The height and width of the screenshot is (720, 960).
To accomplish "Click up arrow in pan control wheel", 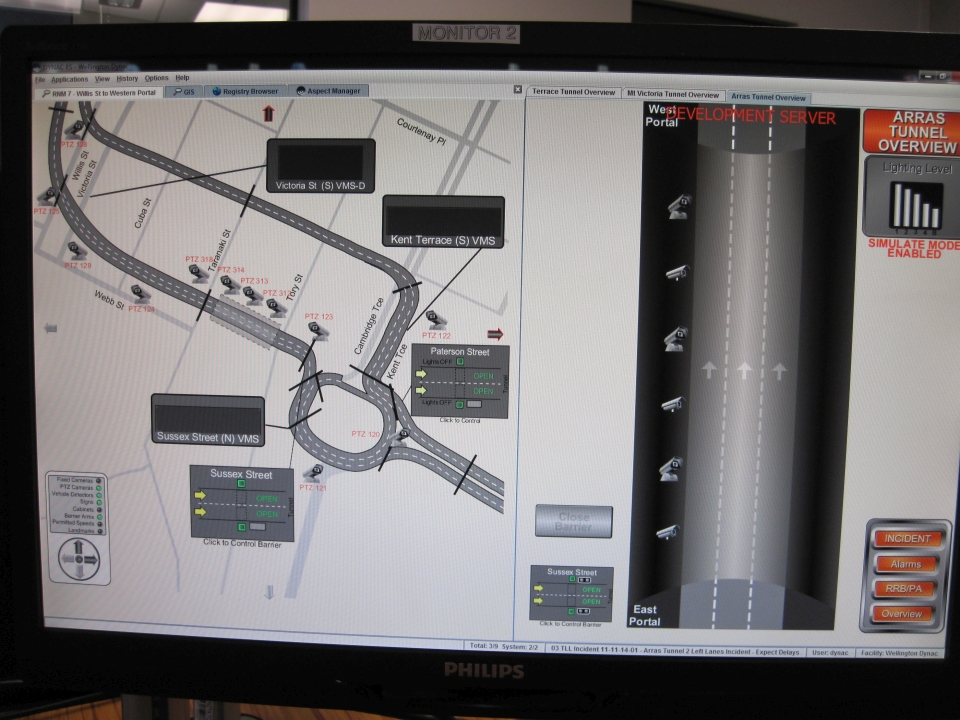I will coord(79,546).
